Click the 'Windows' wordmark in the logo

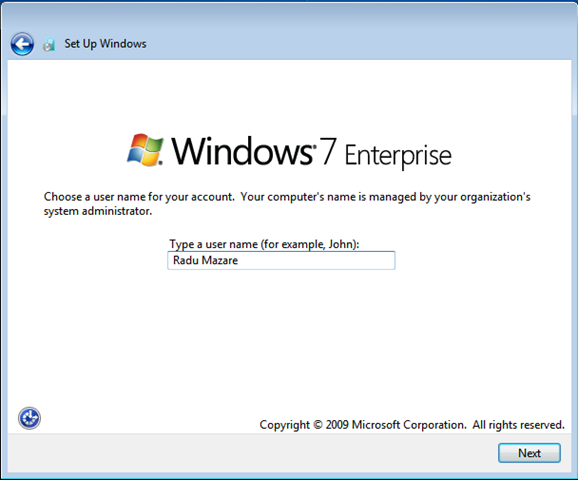[242, 151]
